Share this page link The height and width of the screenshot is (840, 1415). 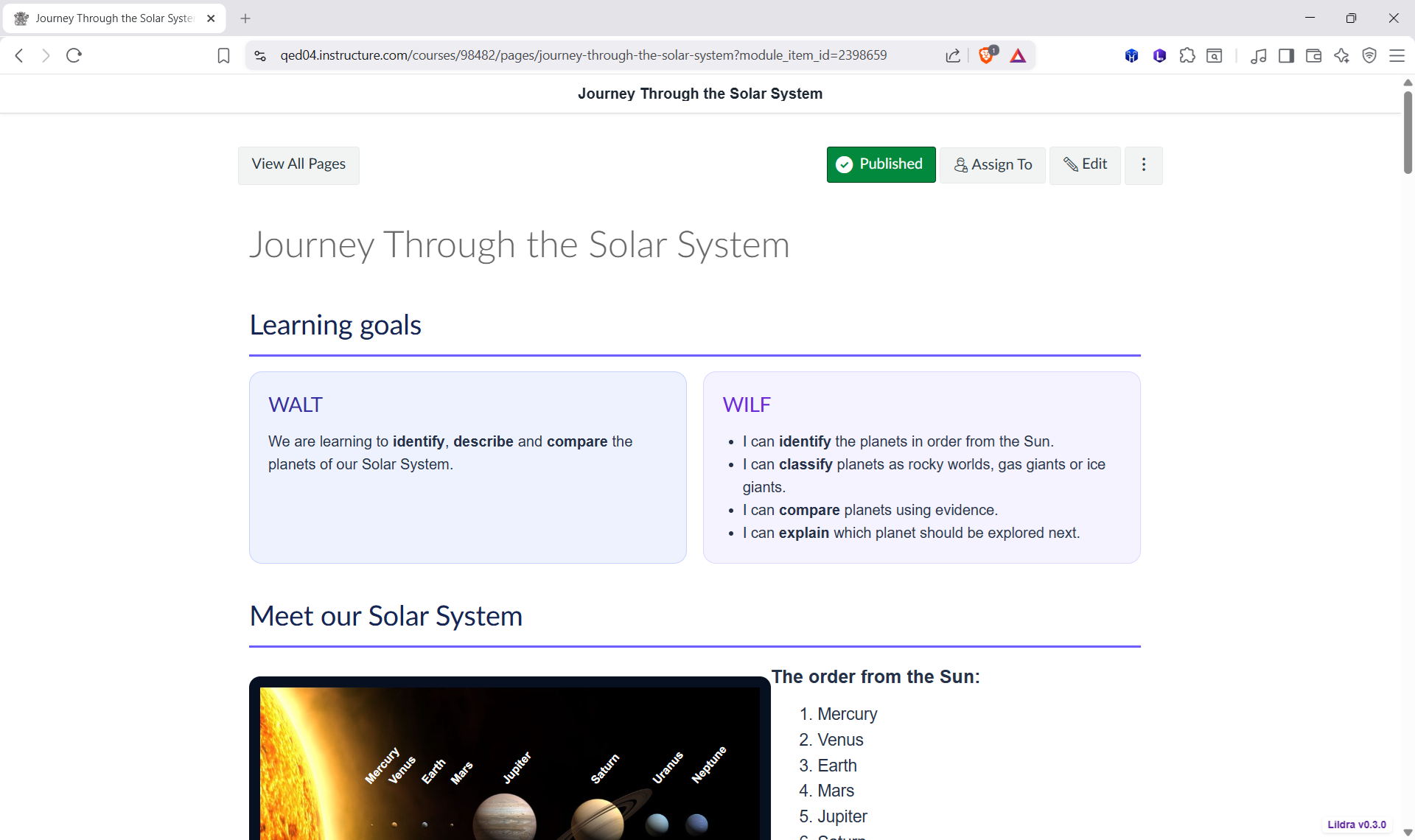pyautogui.click(x=953, y=55)
